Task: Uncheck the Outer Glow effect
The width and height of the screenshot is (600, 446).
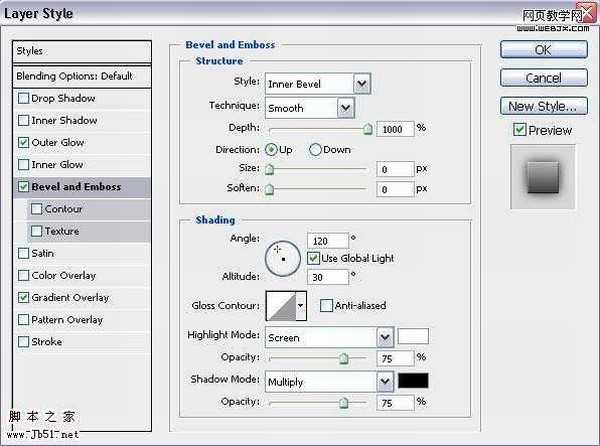Action: 23,143
